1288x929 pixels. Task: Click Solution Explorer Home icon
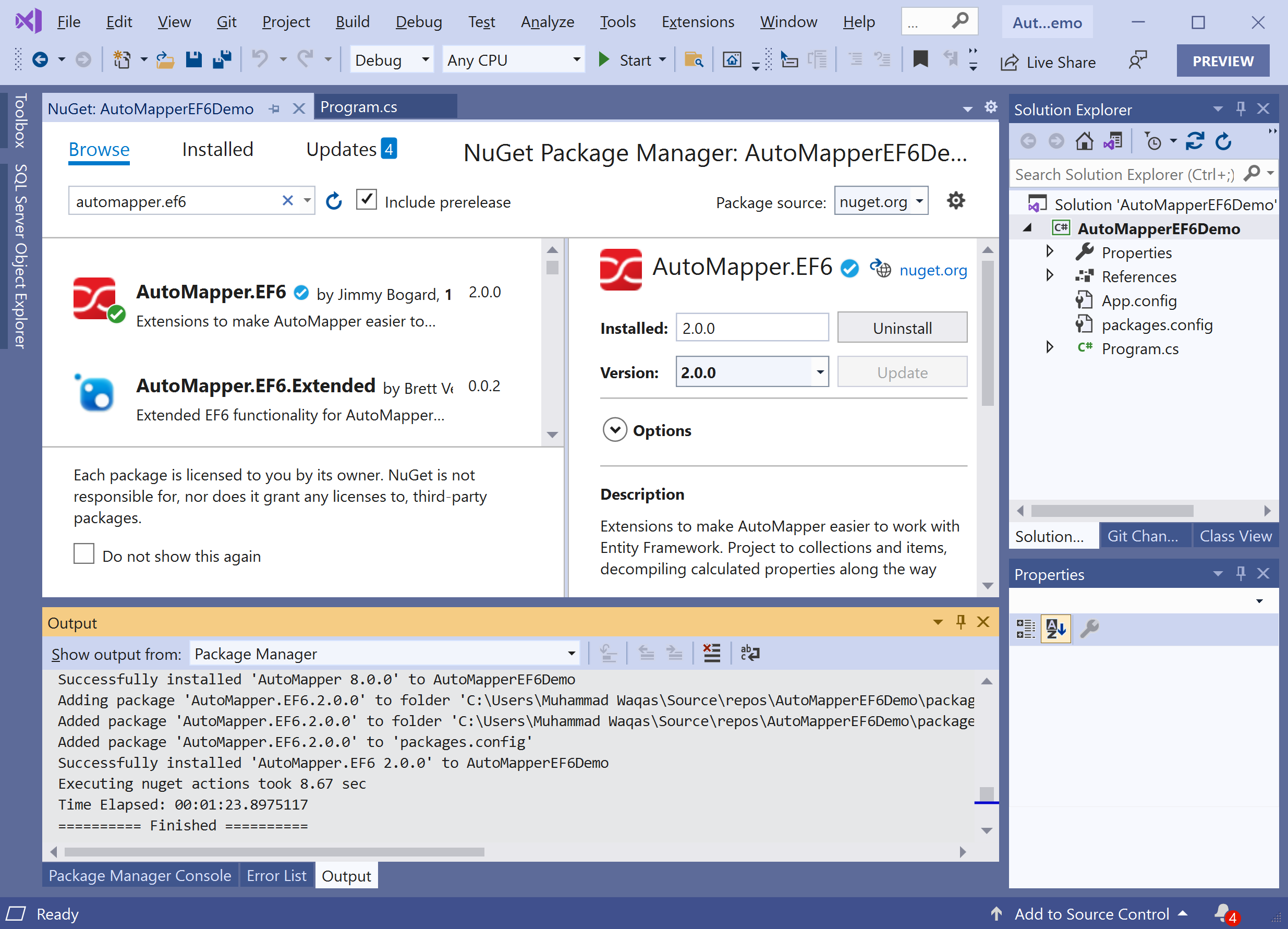click(1084, 141)
